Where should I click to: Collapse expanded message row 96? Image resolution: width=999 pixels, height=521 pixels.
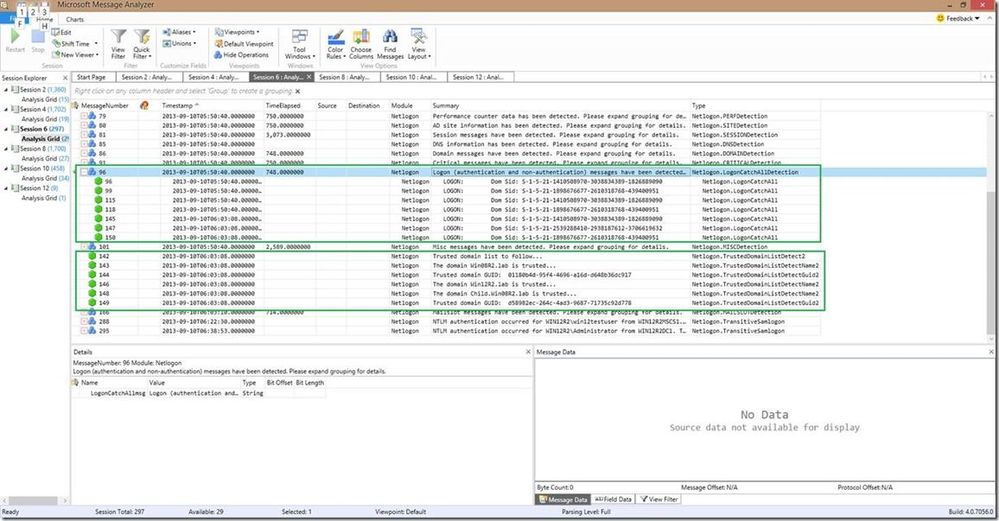coord(84,172)
